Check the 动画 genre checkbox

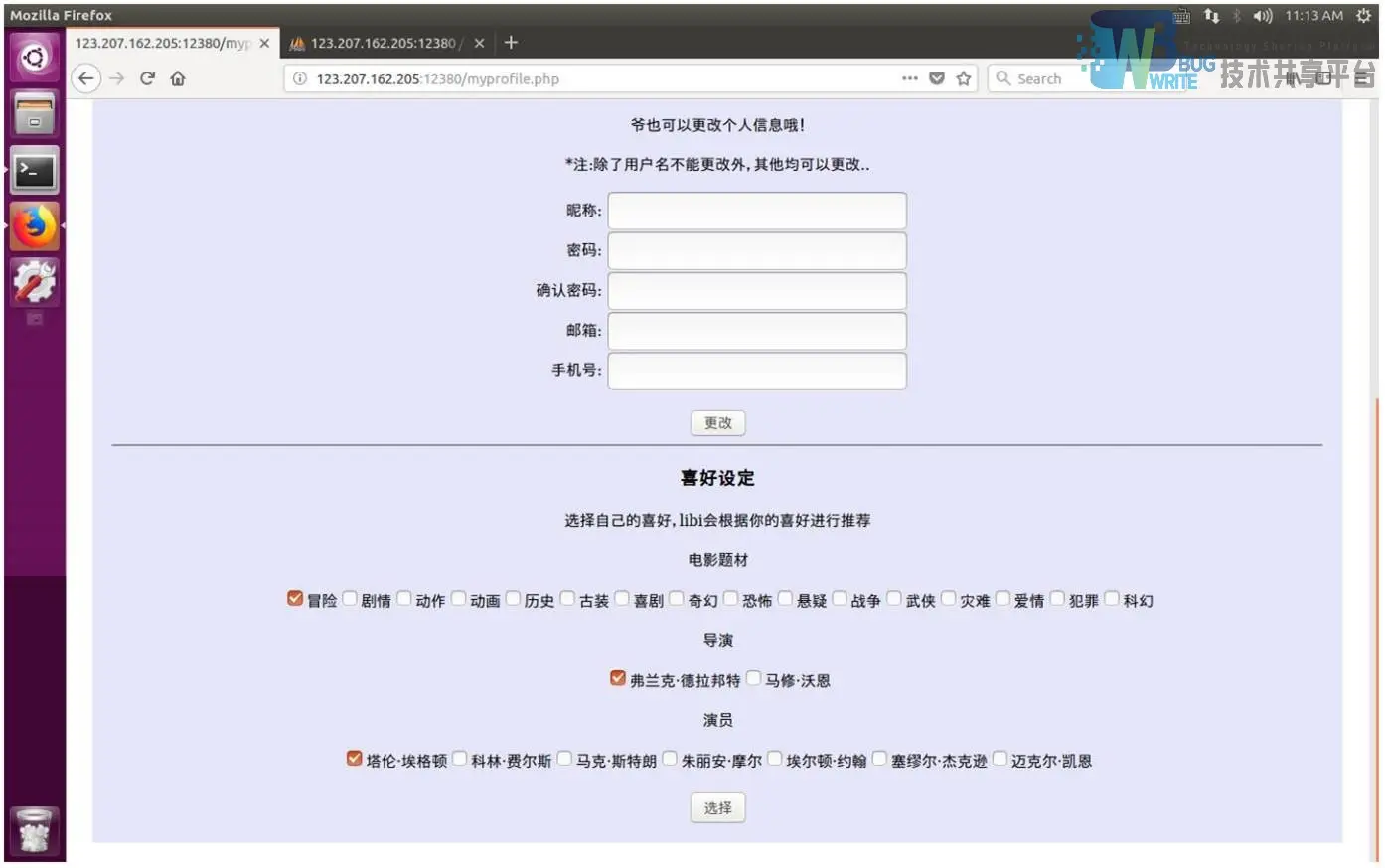[x=459, y=598]
